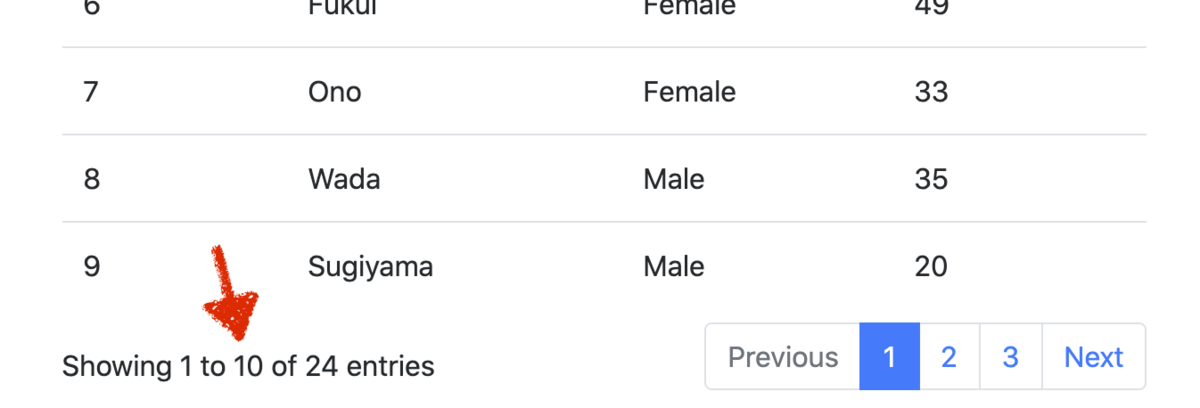Click the row number 9 cell
The width and height of the screenshot is (1200, 408).
[92, 267]
